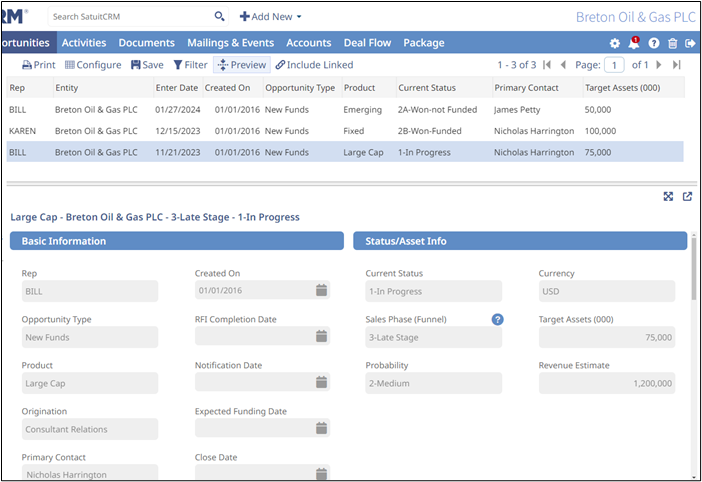This screenshot has height=482, width=702.
Task: View notifications bell icon
Action: (634, 43)
